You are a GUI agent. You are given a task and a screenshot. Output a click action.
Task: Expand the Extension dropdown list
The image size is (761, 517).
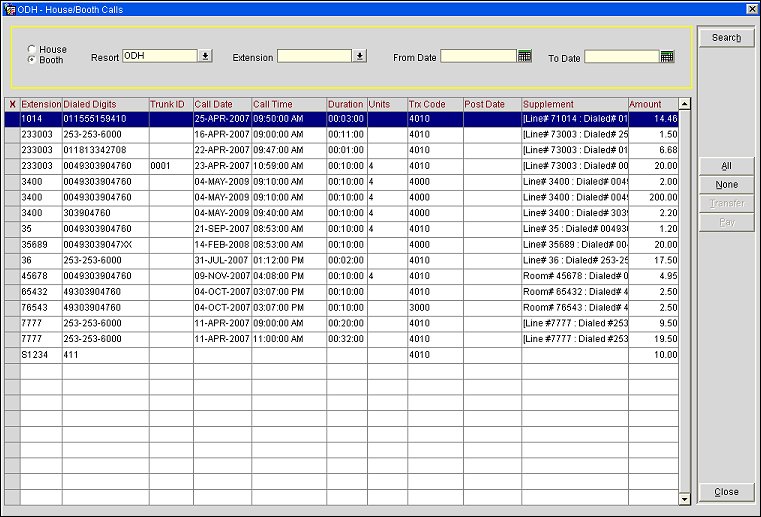360,57
